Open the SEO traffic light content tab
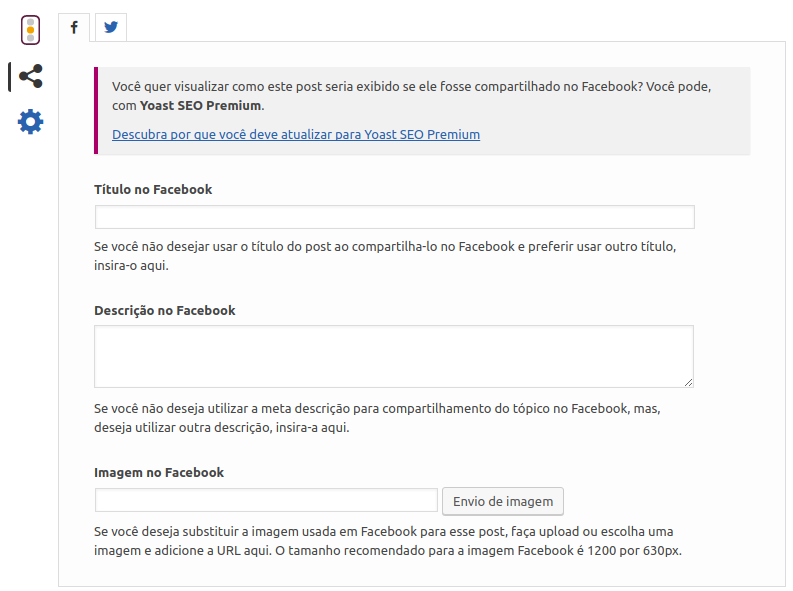 click(30, 30)
